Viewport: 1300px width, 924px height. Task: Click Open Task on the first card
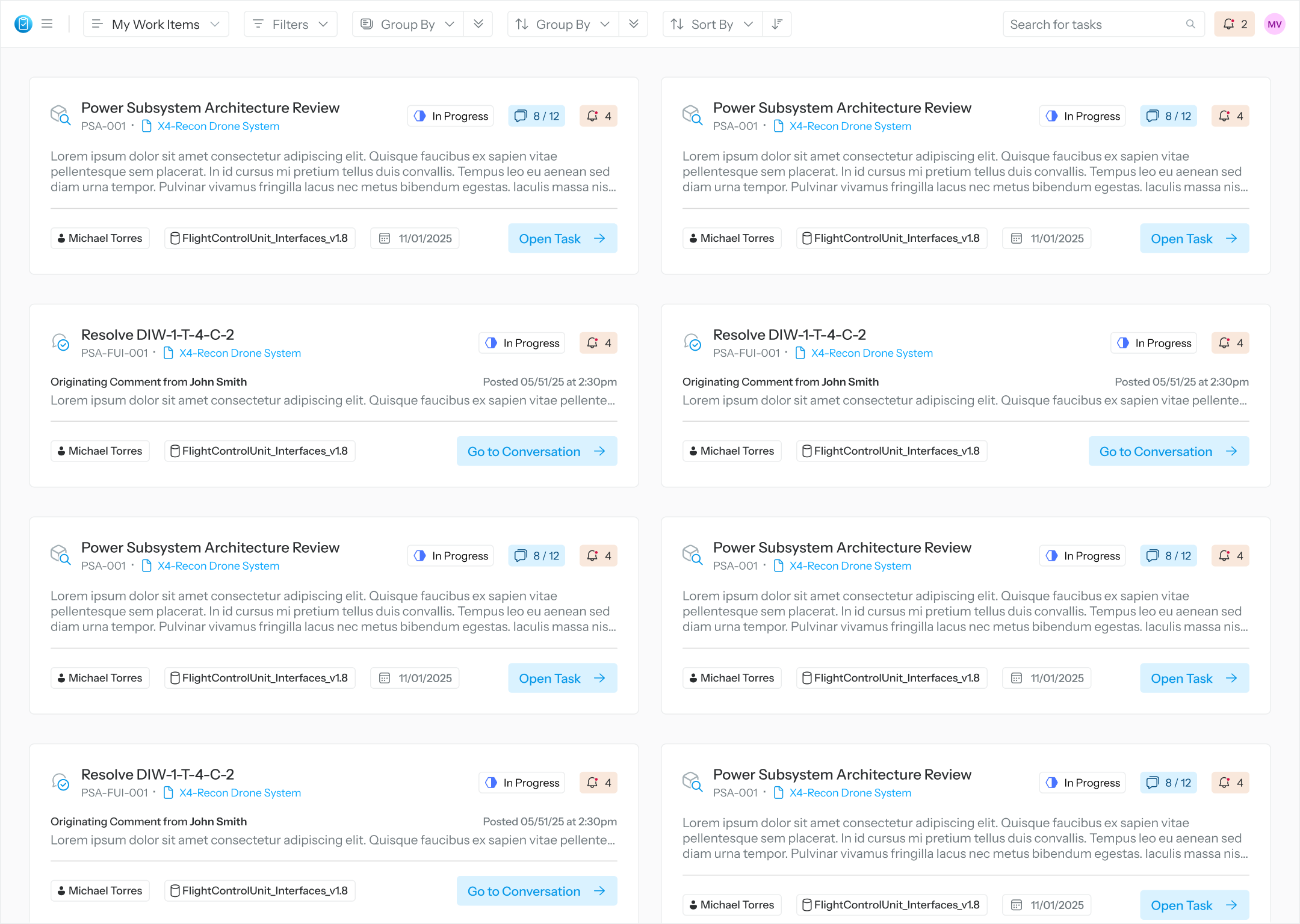(x=562, y=238)
